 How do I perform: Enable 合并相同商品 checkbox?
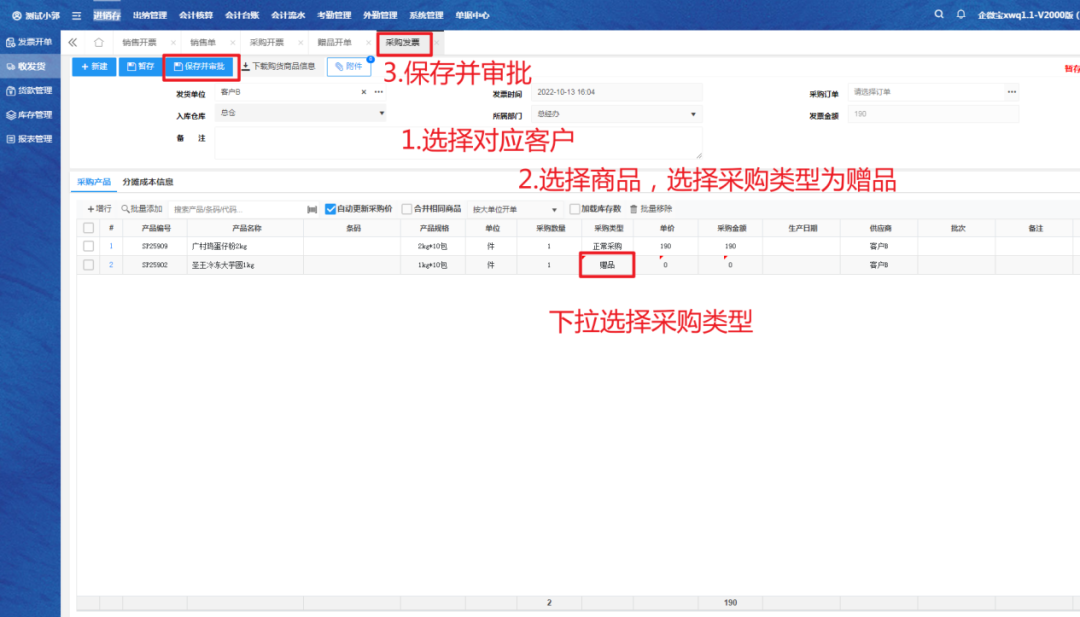[x=407, y=209]
